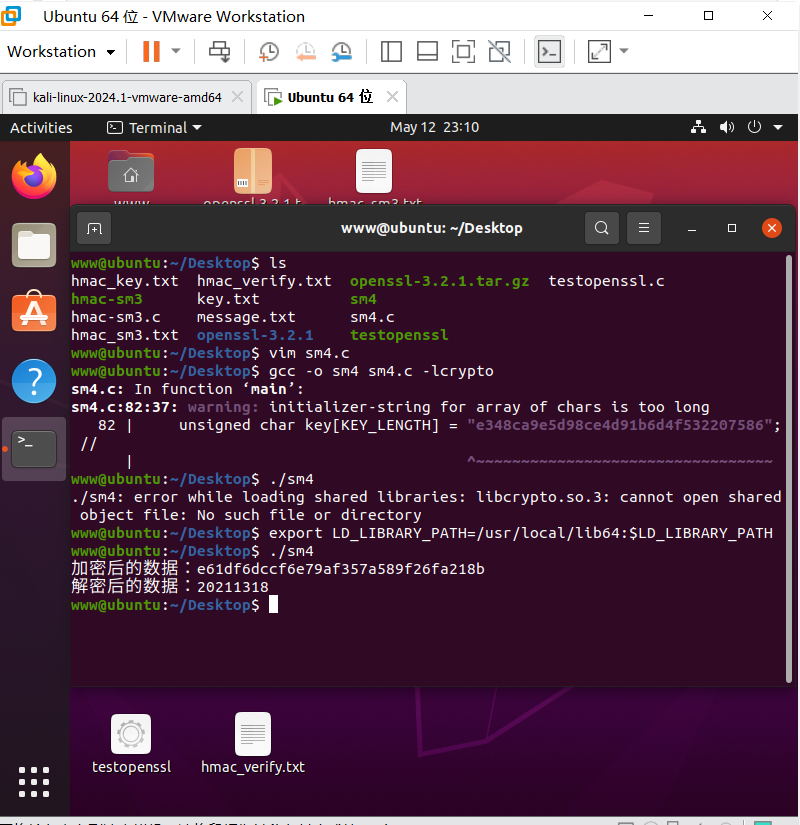
Task: Click the terminal vertical scrollbar
Action: [788, 468]
